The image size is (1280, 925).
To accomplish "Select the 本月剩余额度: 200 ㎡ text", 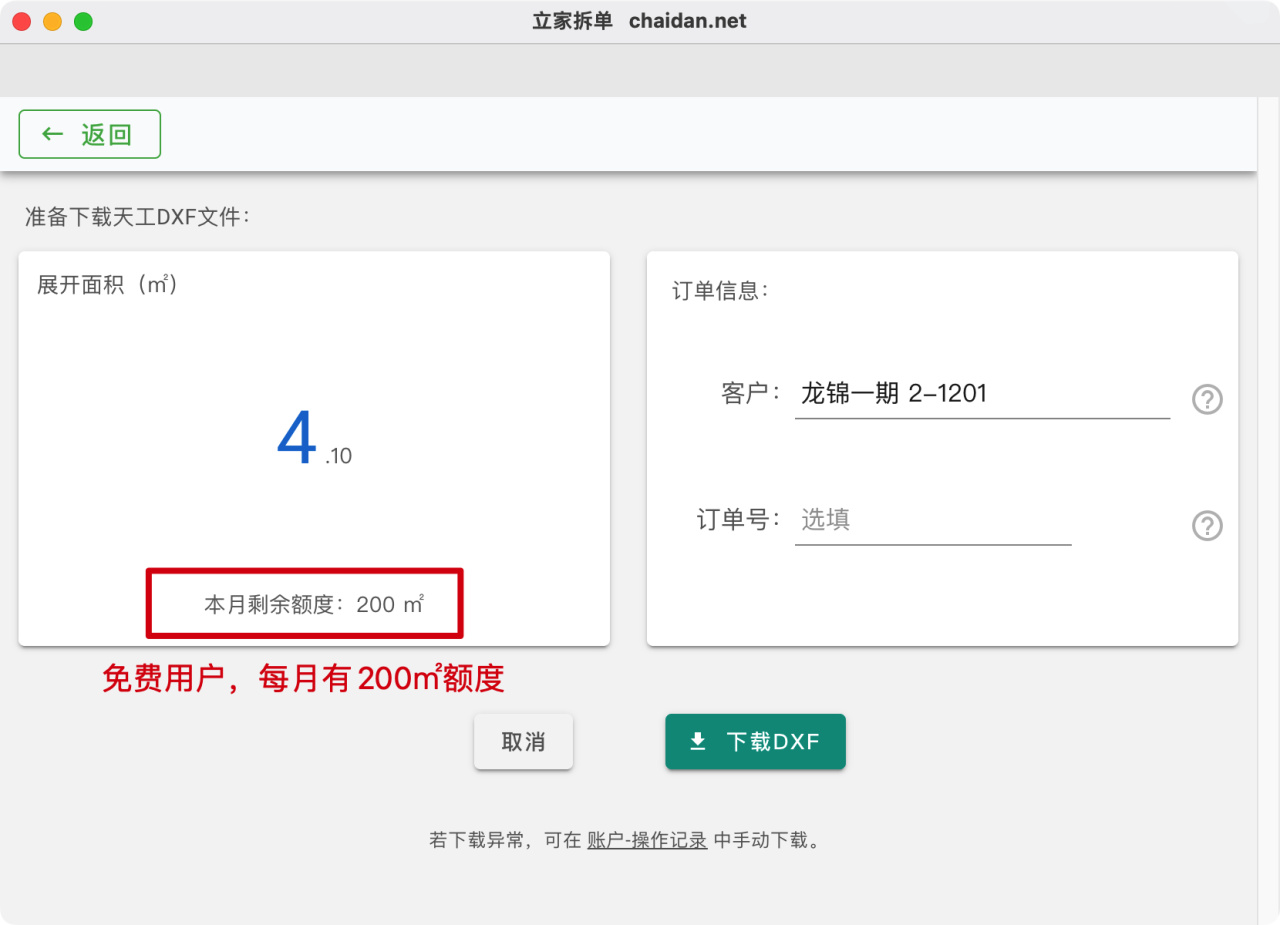I will click(314, 604).
